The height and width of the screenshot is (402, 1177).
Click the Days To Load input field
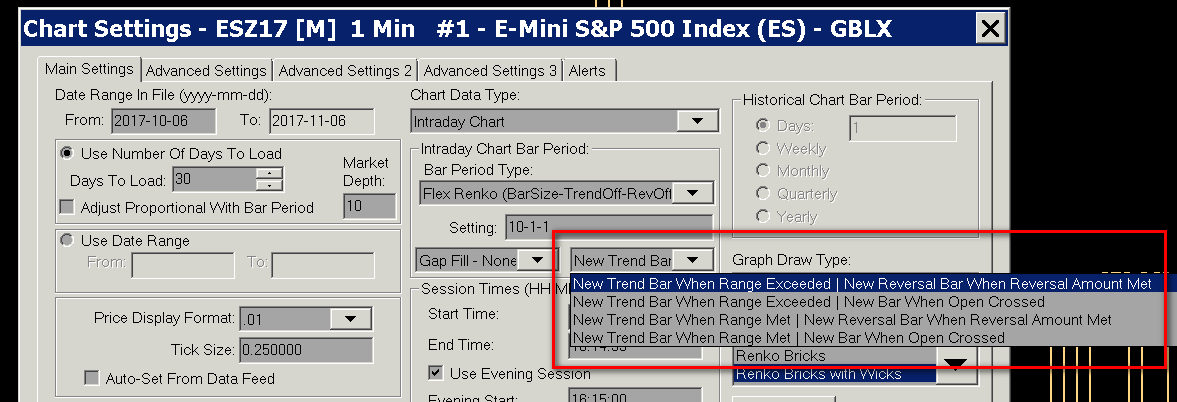point(214,180)
